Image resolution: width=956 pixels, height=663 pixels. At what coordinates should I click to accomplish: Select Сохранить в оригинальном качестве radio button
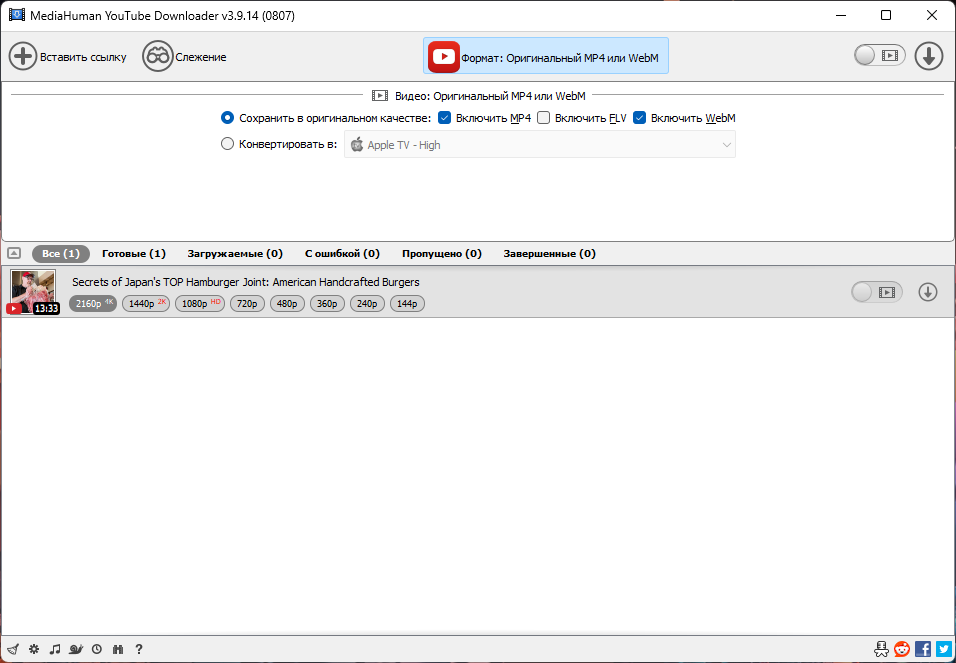pos(227,118)
